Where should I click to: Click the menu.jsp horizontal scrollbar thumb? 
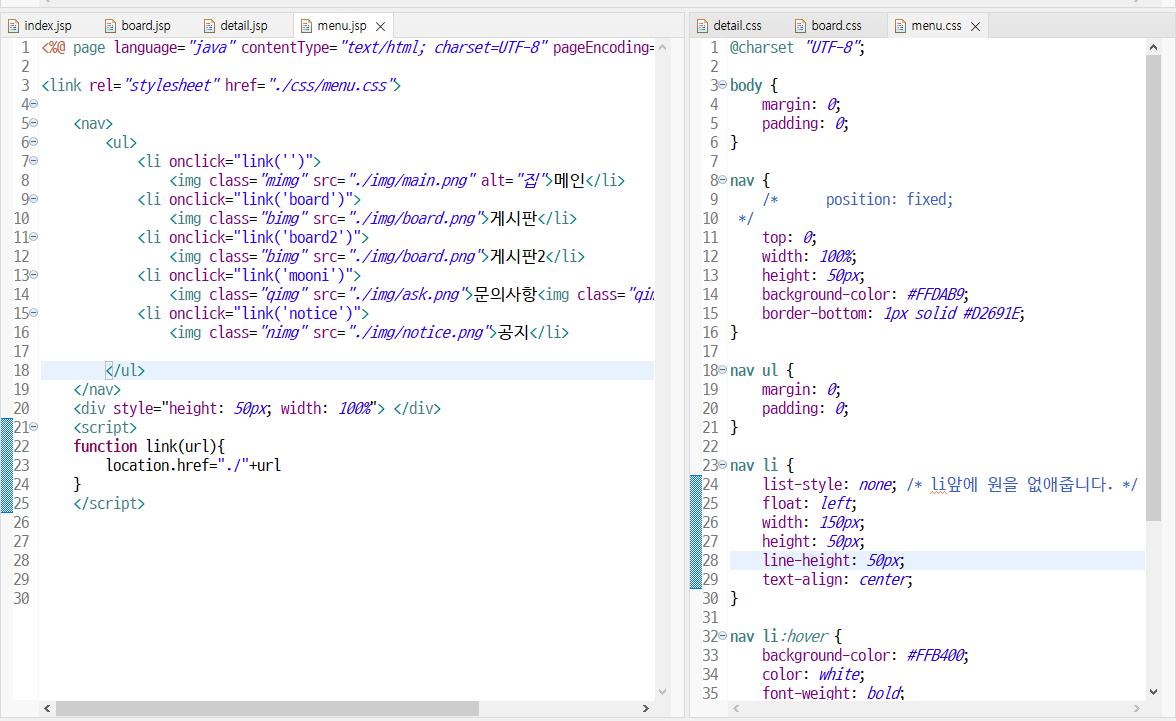click(x=267, y=708)
